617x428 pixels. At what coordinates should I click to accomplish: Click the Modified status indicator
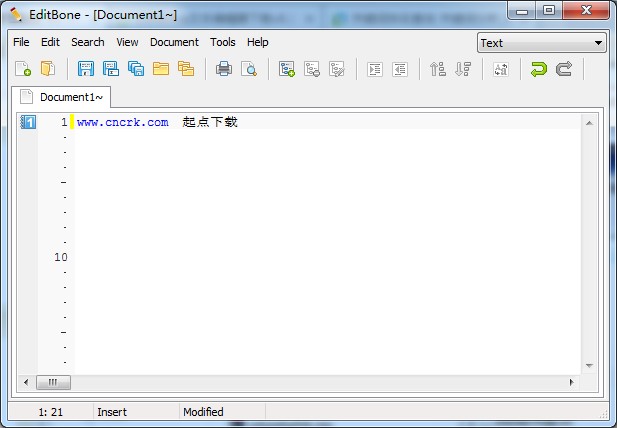click(203, 412)
